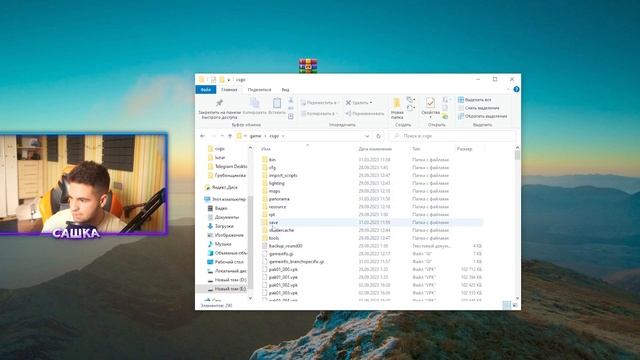
Task: Open the Копировать в dropdown
Action: click(x=320, y=113)
